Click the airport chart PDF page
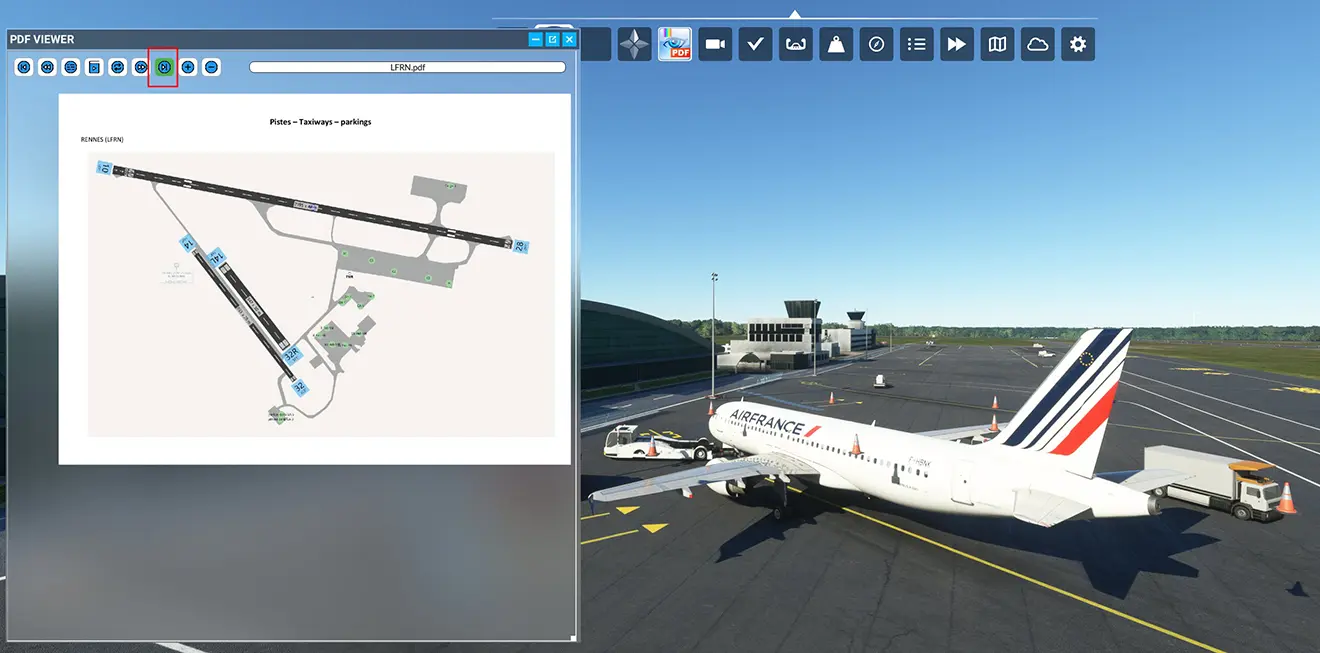The width and height of the screenshot is (1320, 653). click(x=315, y=279)
